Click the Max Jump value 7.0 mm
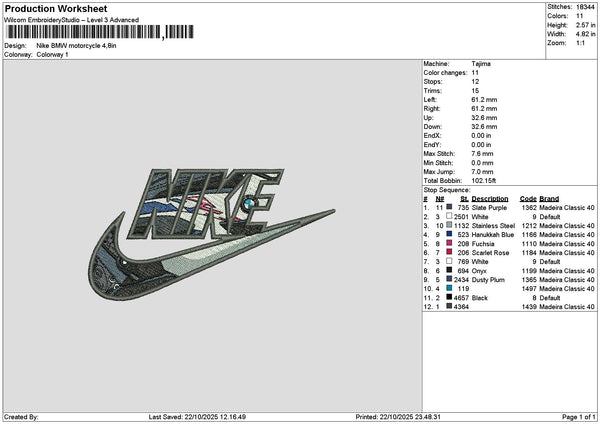Image resolution: width=600 pixels, height=424 pixels. (x=482, y=172)
